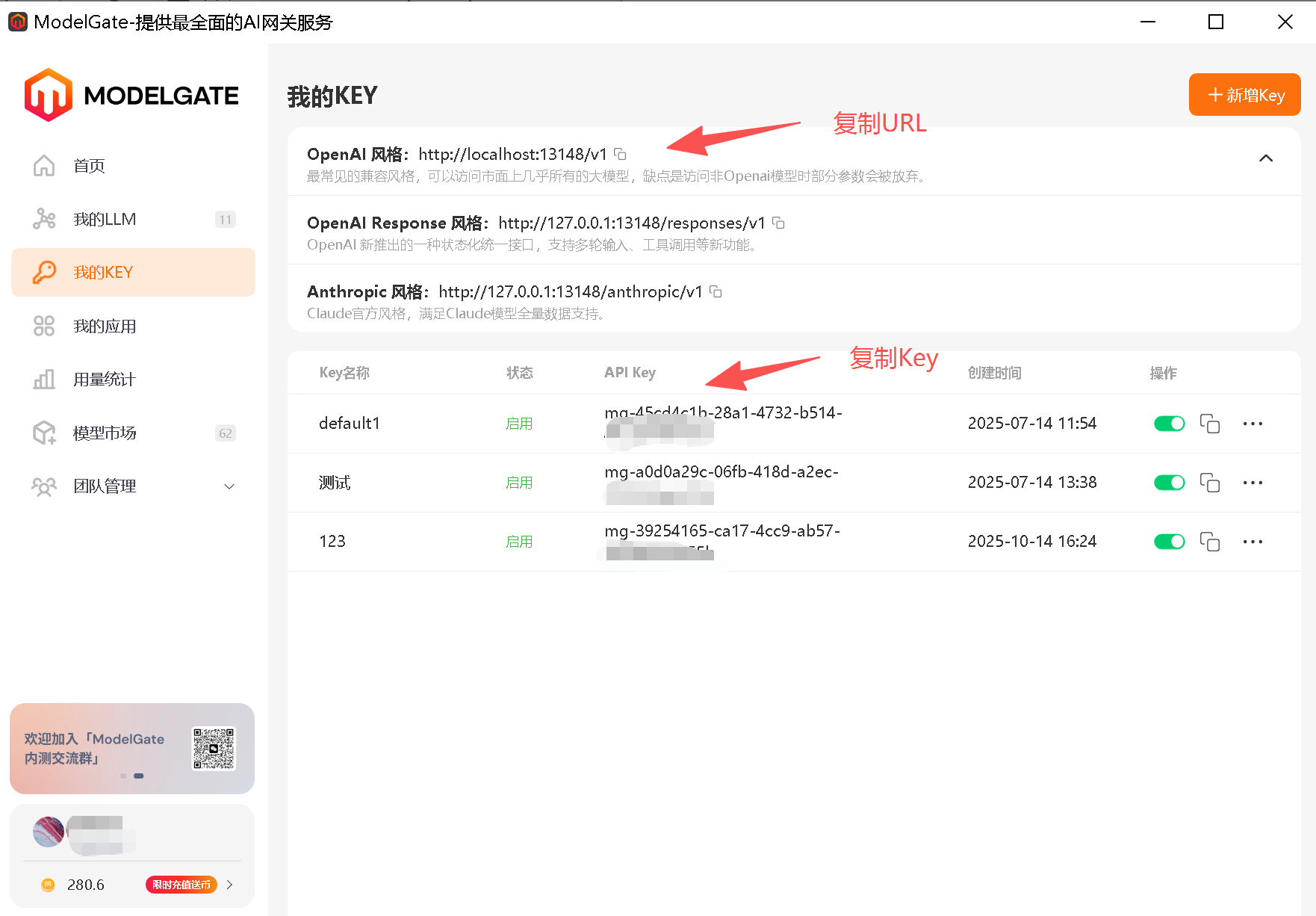Click the ModelGate group QR code
This screenshot has height=916, width=1316.
[x=214, y=749]
